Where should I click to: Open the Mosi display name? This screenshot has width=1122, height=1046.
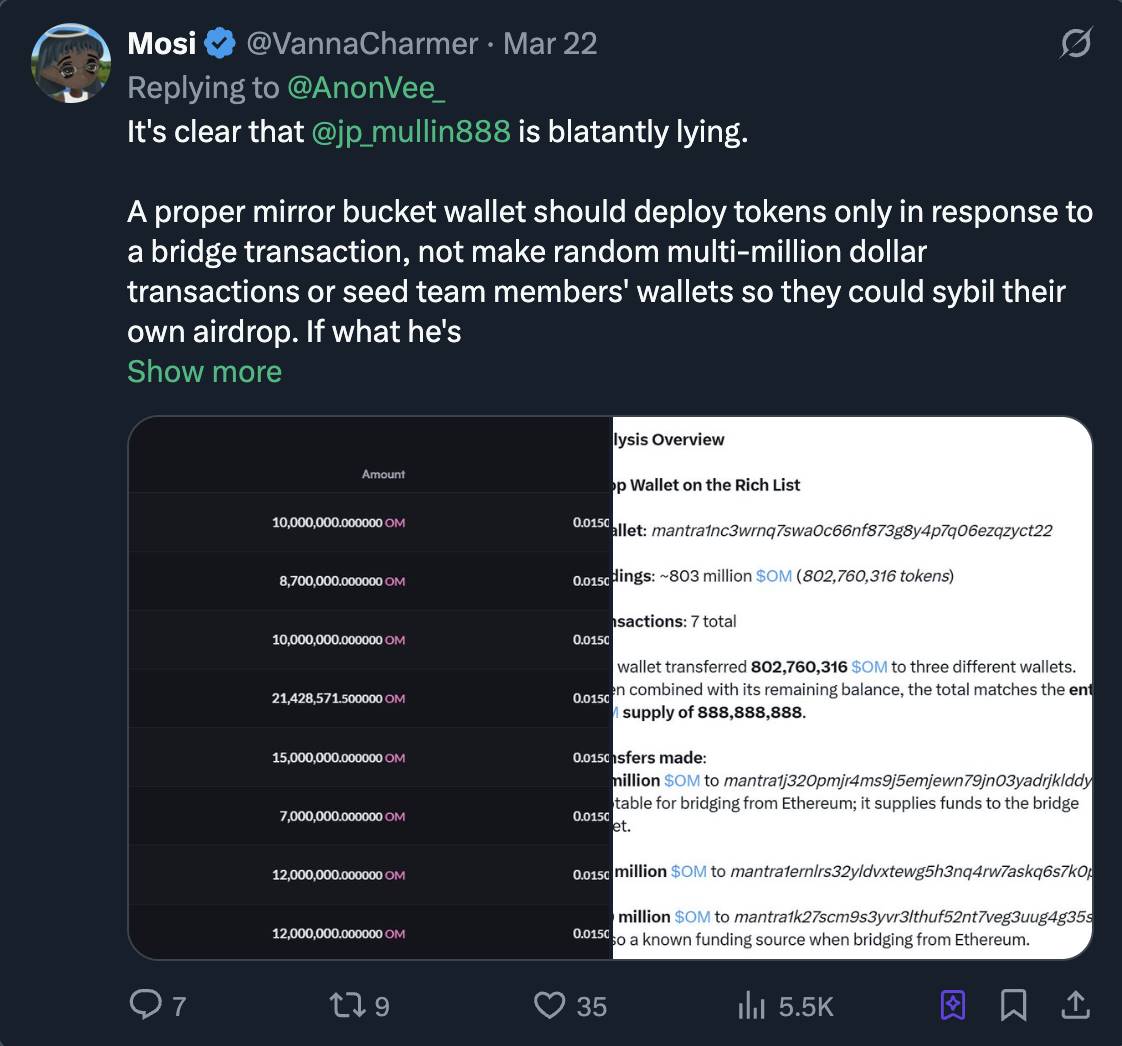click(x=161, y=44)
